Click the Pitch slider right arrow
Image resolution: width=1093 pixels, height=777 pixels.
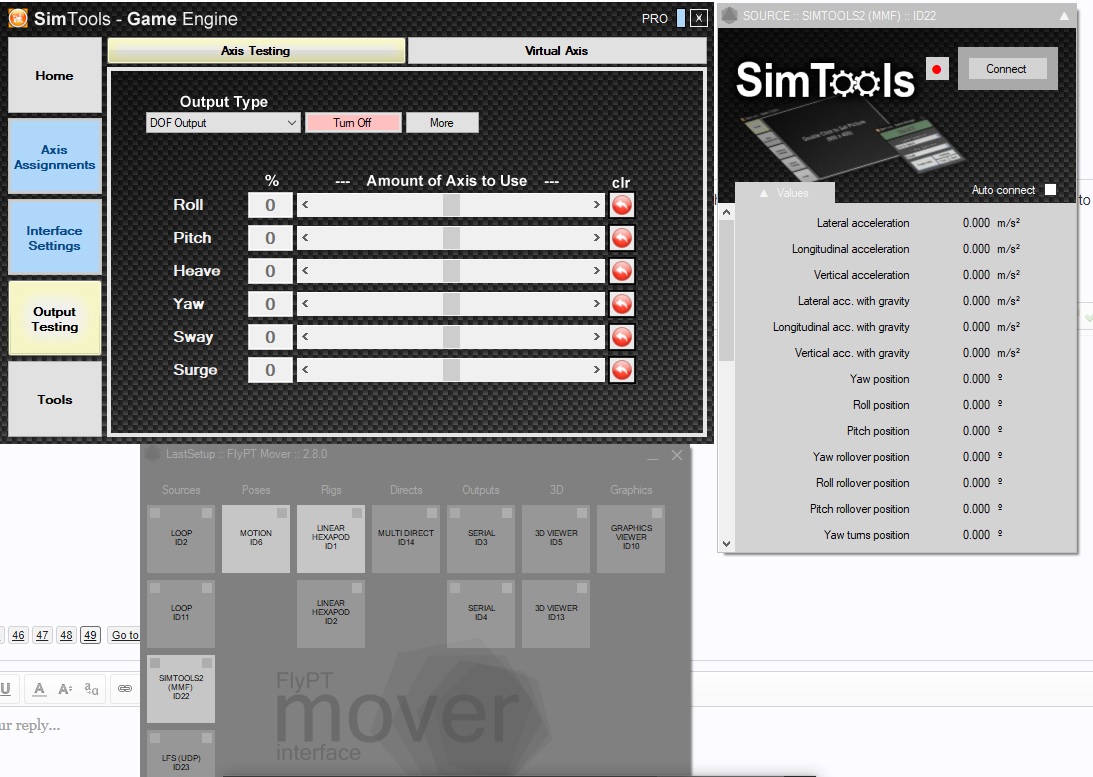click(597, 238)
